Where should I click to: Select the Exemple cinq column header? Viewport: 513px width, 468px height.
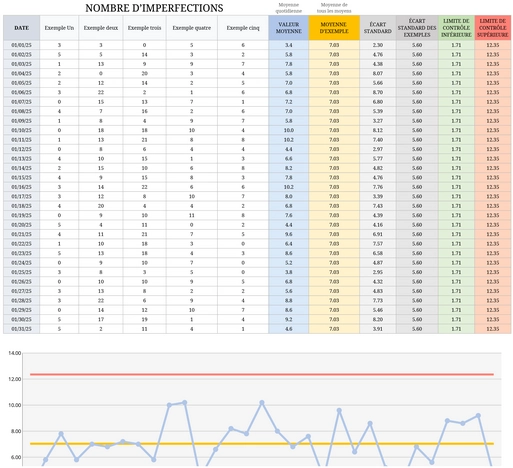coord(243,28)
